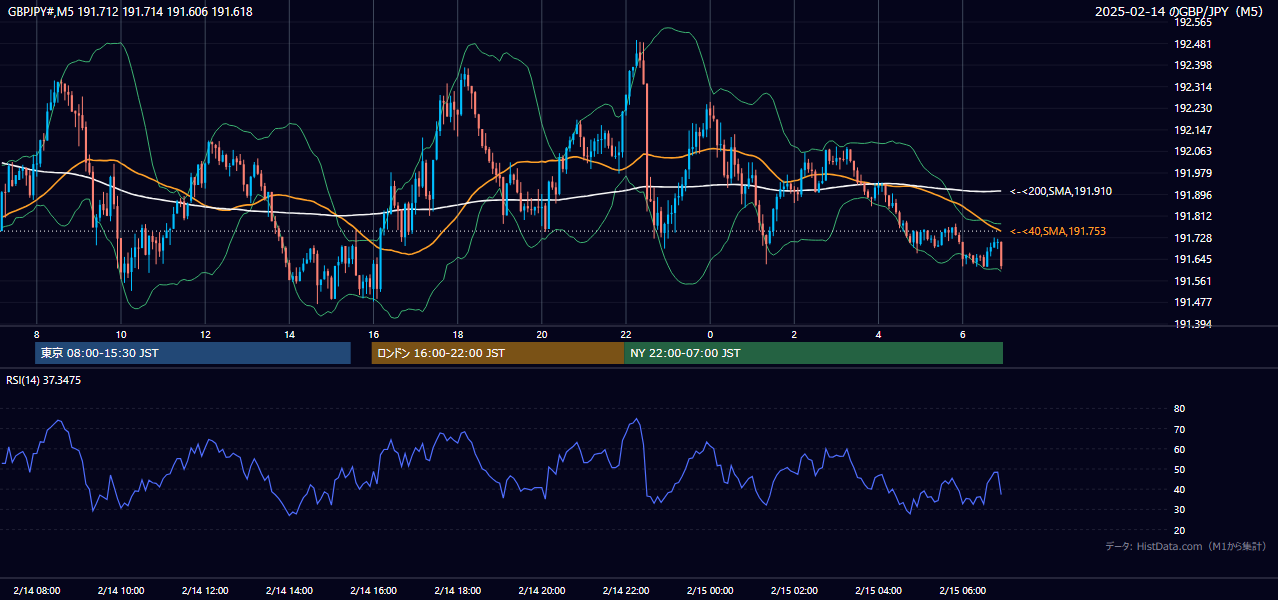Click hour tick 0 under the price chart
1278x600 pixels.
pyautogui.click(x=710, y=334)
